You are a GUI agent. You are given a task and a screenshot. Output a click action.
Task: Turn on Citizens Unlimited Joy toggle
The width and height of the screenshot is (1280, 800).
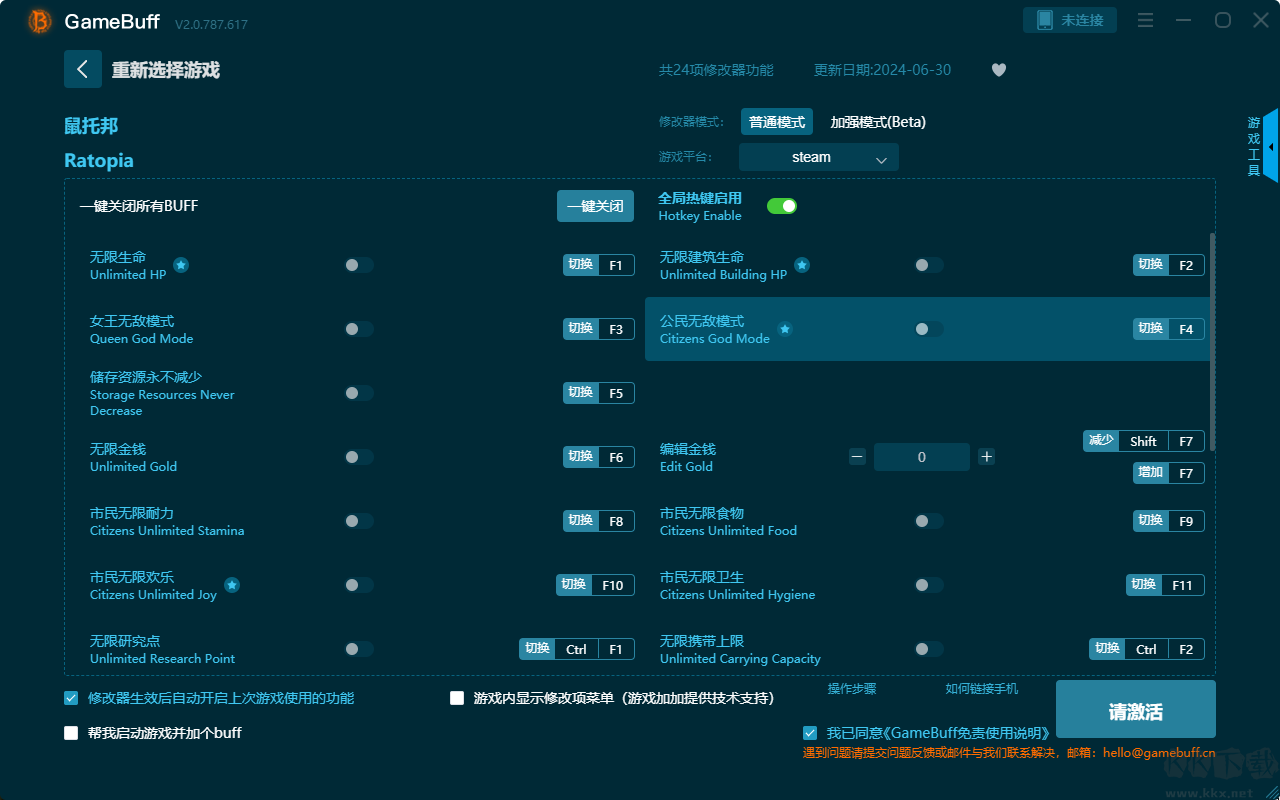[x=359, y=585]
